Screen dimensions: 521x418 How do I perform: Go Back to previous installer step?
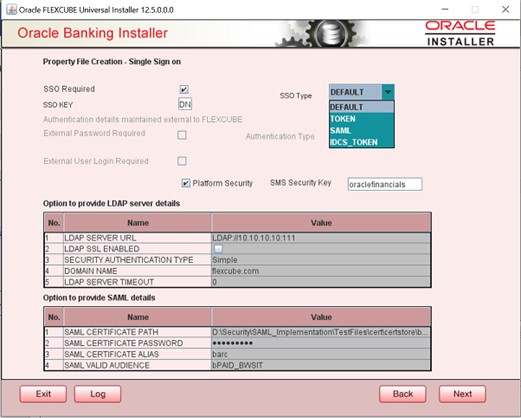[403, 394]
